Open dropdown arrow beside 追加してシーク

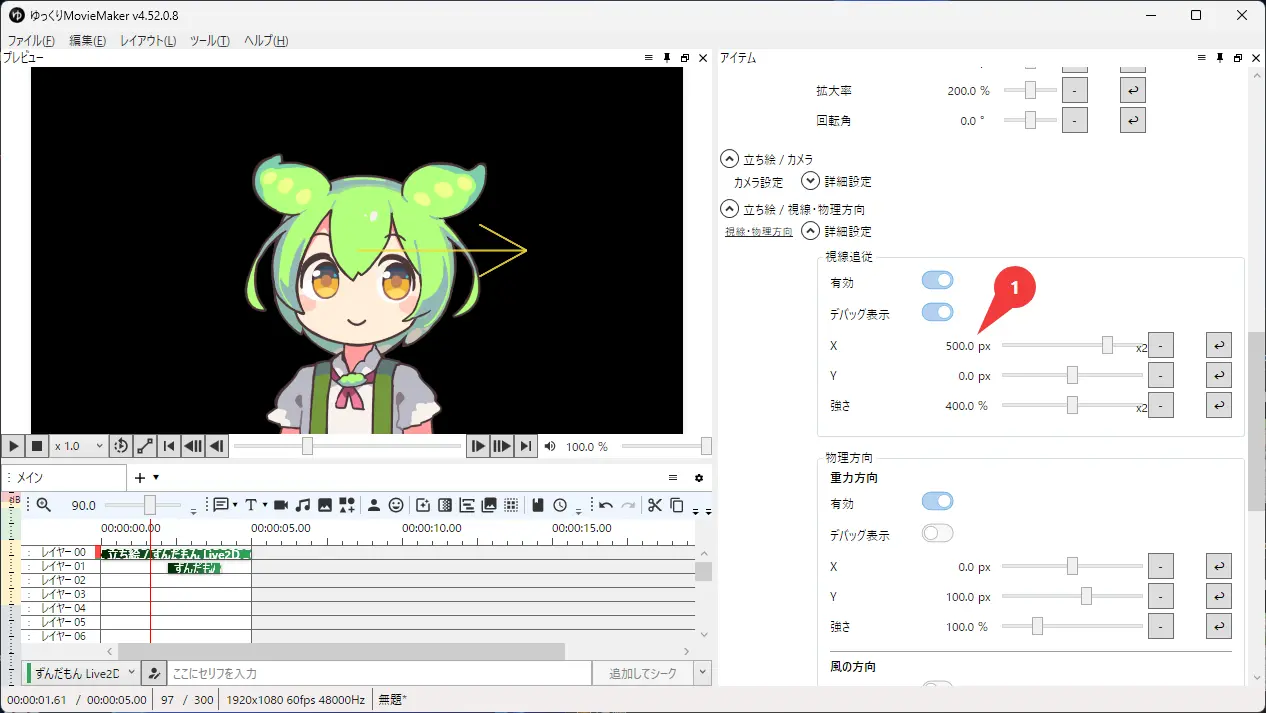[x=703, y=673]
